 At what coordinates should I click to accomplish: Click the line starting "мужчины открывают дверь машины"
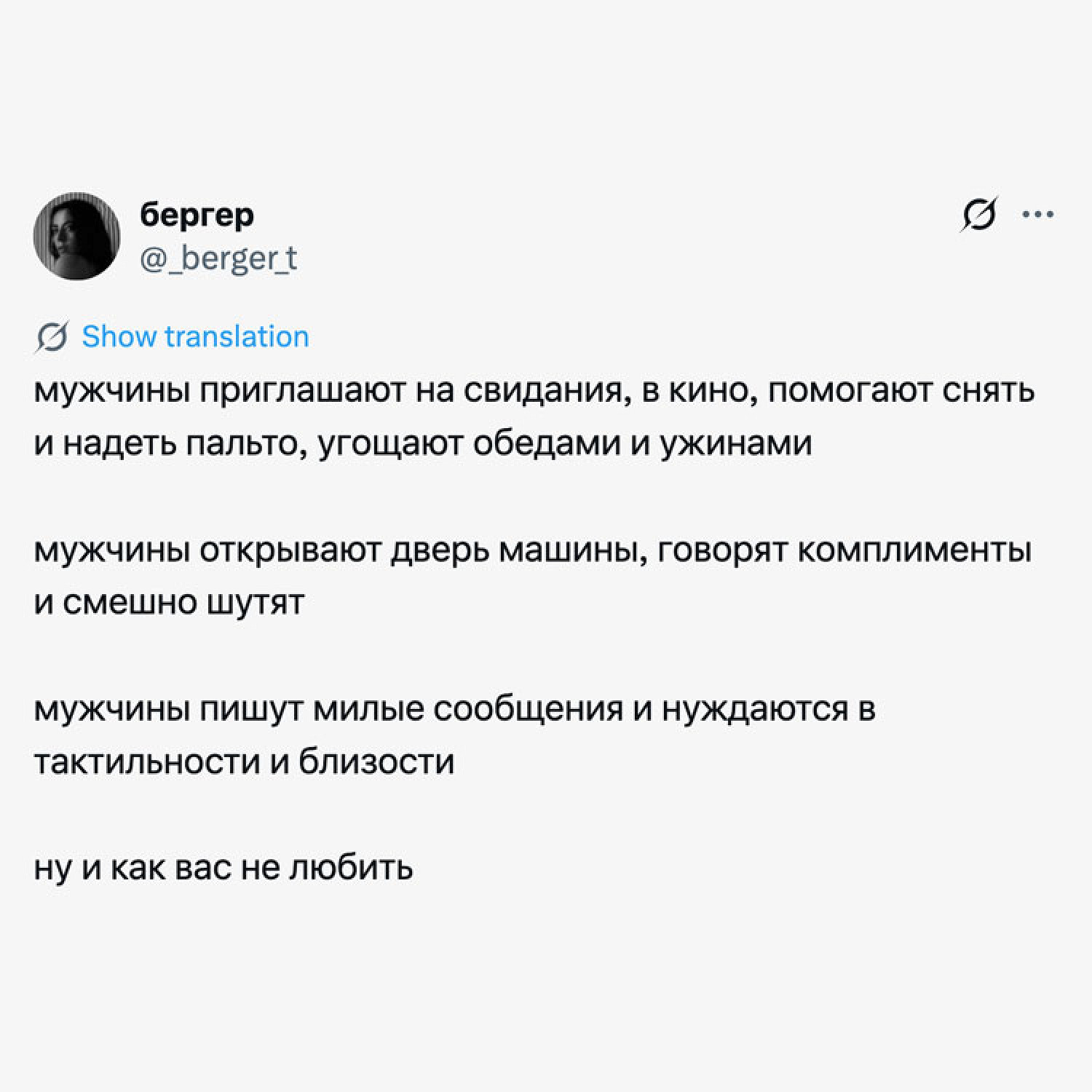tap(532, 550)
